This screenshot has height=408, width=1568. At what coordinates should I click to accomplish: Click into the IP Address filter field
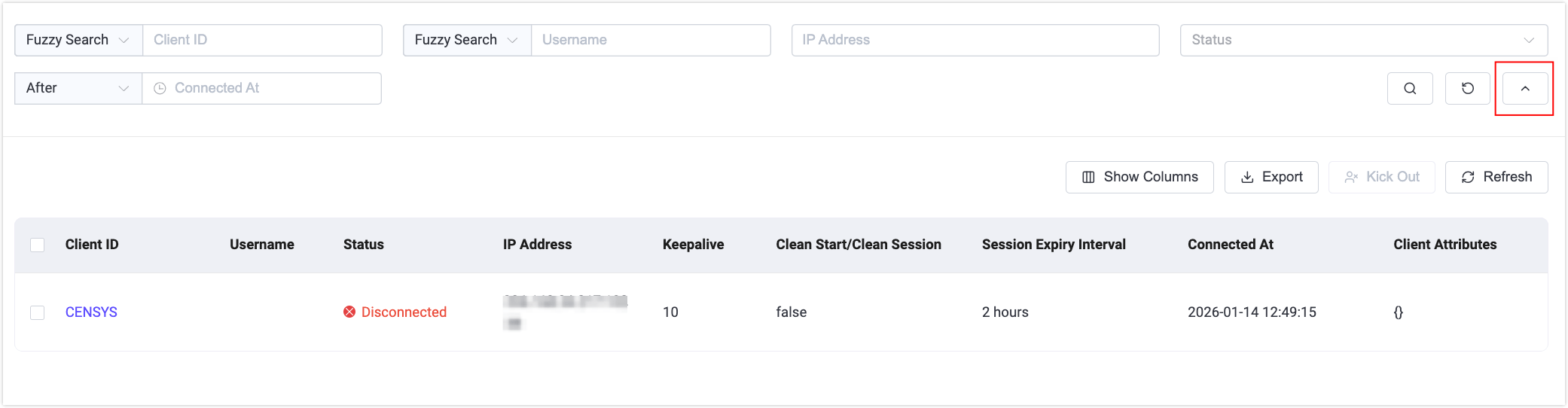(x=975, y=40)
